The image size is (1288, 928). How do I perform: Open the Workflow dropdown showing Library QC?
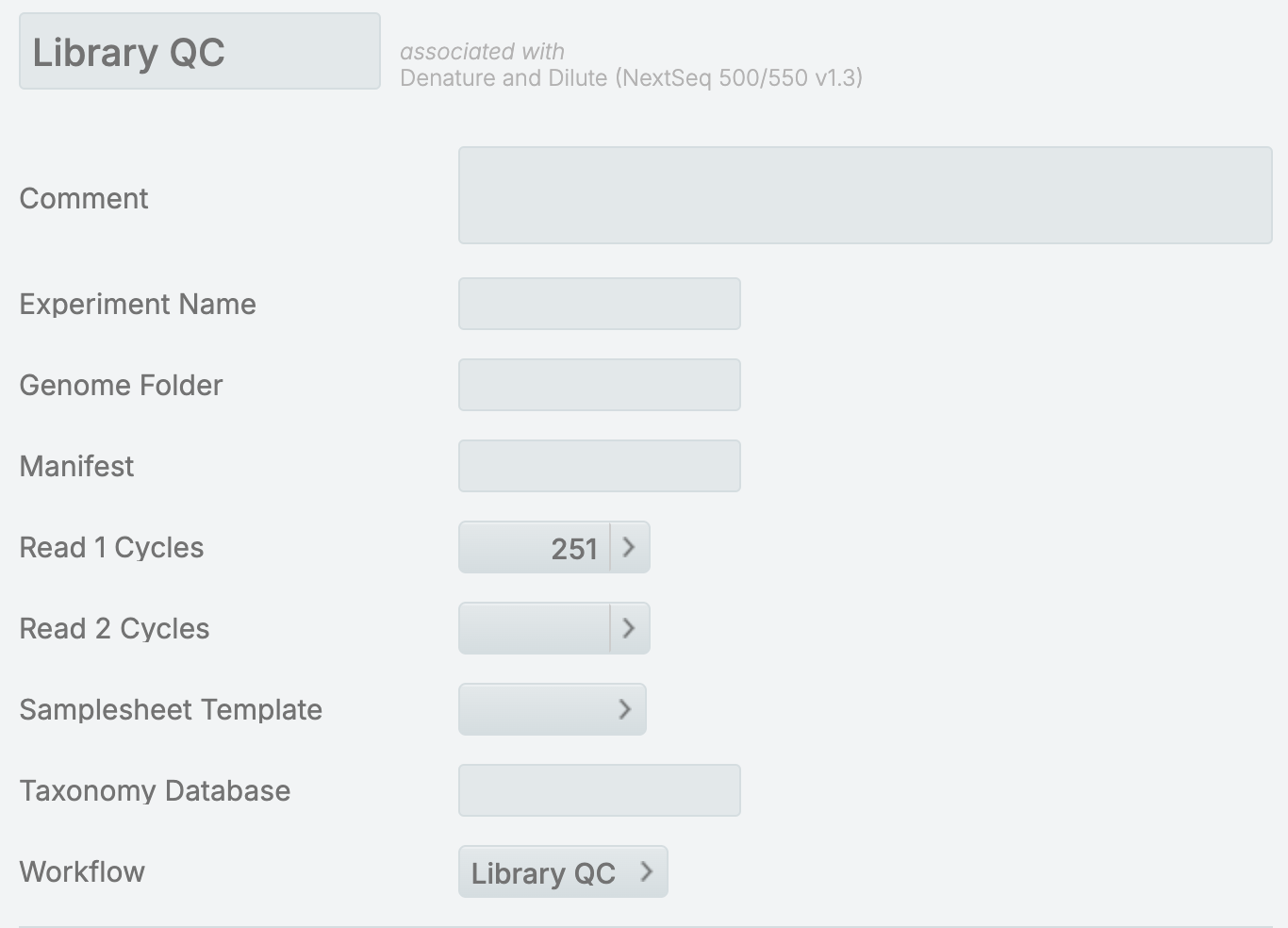[563, 871]
